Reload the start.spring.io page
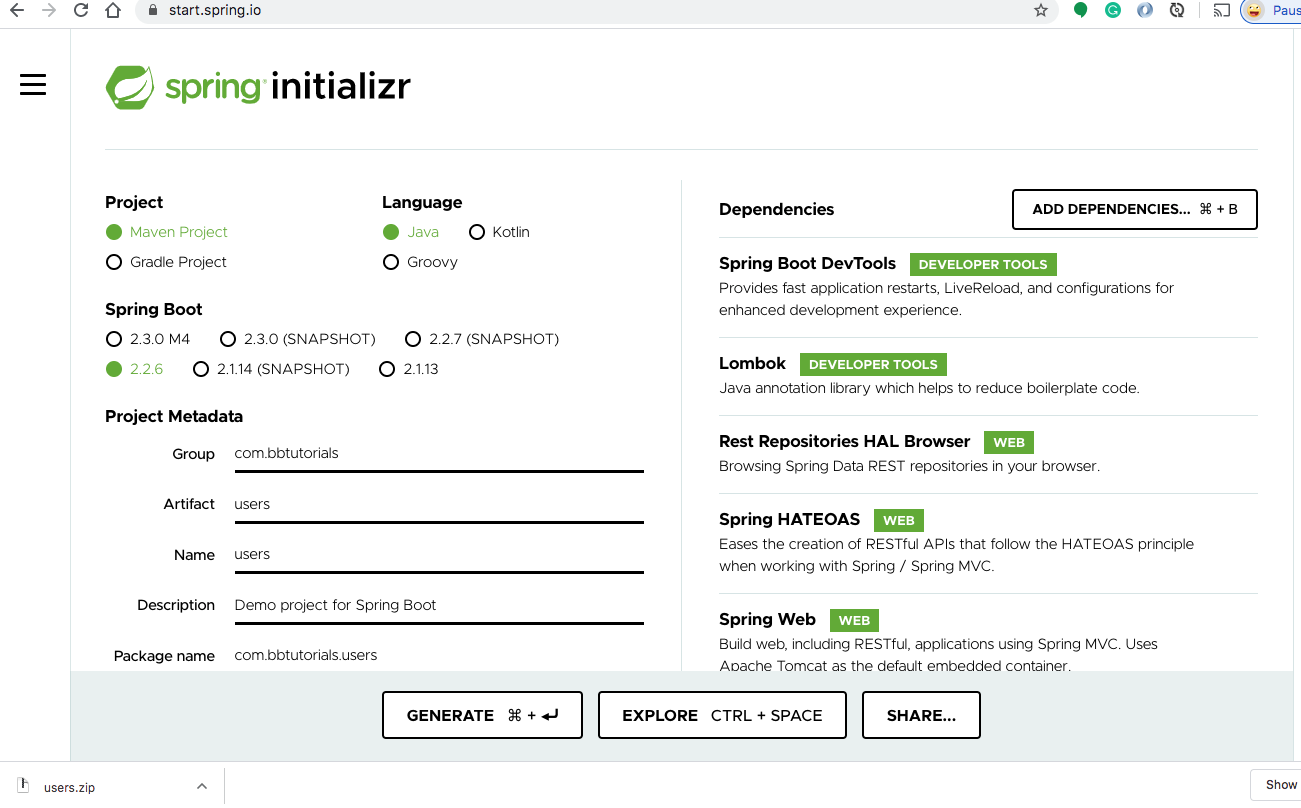The image size is (1301, 808). coord(81,11)
